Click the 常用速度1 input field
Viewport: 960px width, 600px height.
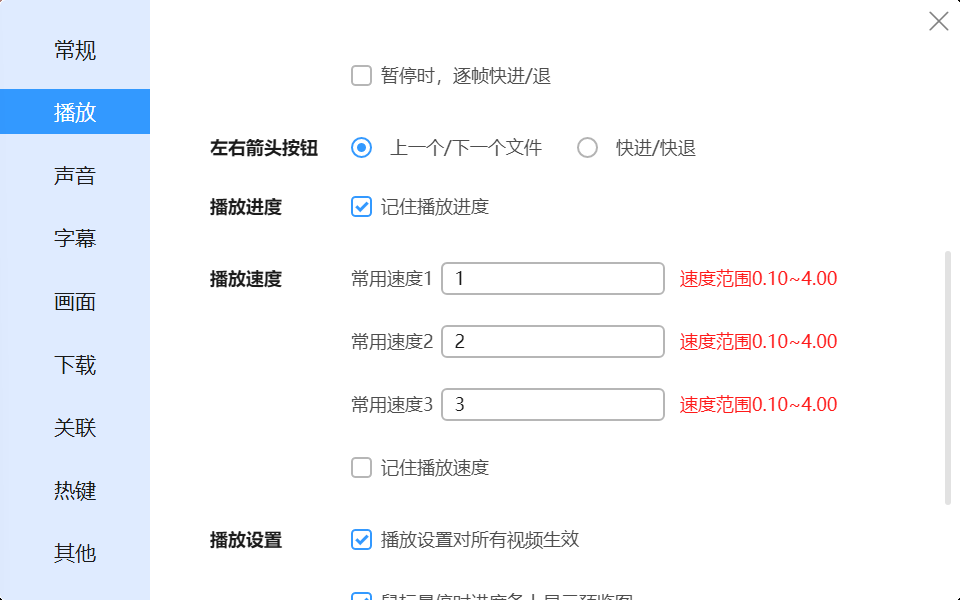click(552, 278)
